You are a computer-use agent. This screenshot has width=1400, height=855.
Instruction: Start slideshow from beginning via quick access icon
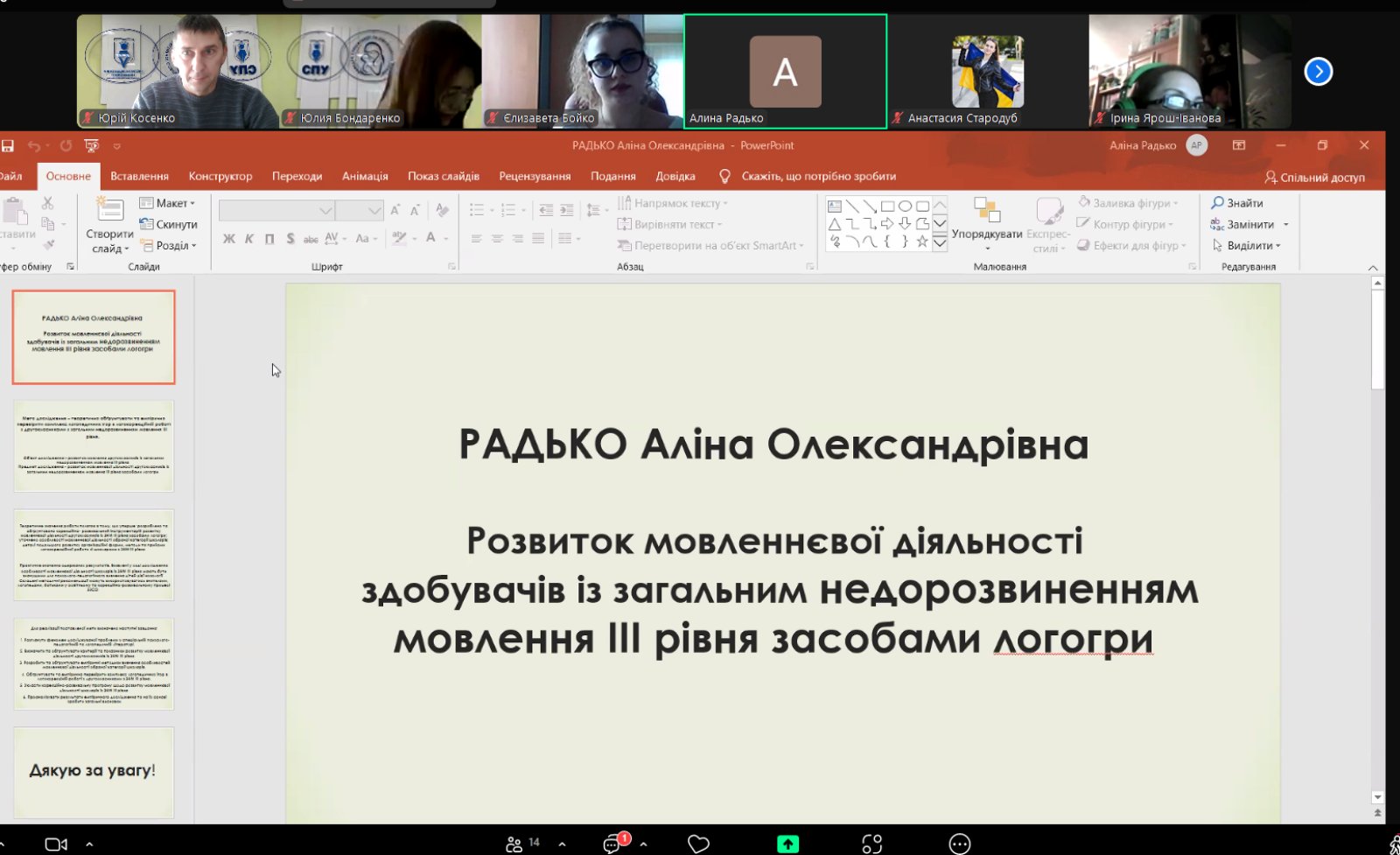pos(91,146)
